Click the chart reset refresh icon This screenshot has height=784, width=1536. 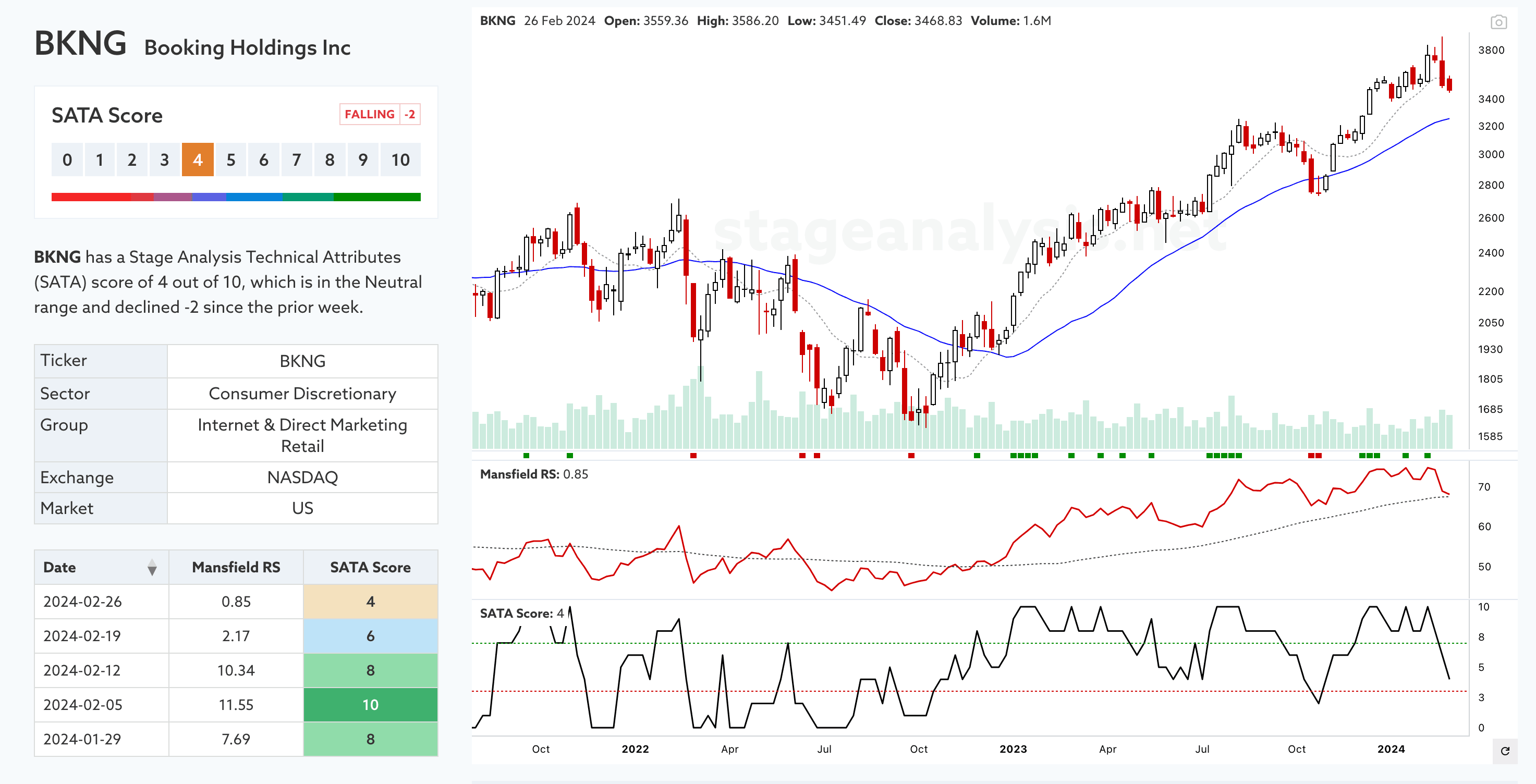click(x=1505, y=751)
